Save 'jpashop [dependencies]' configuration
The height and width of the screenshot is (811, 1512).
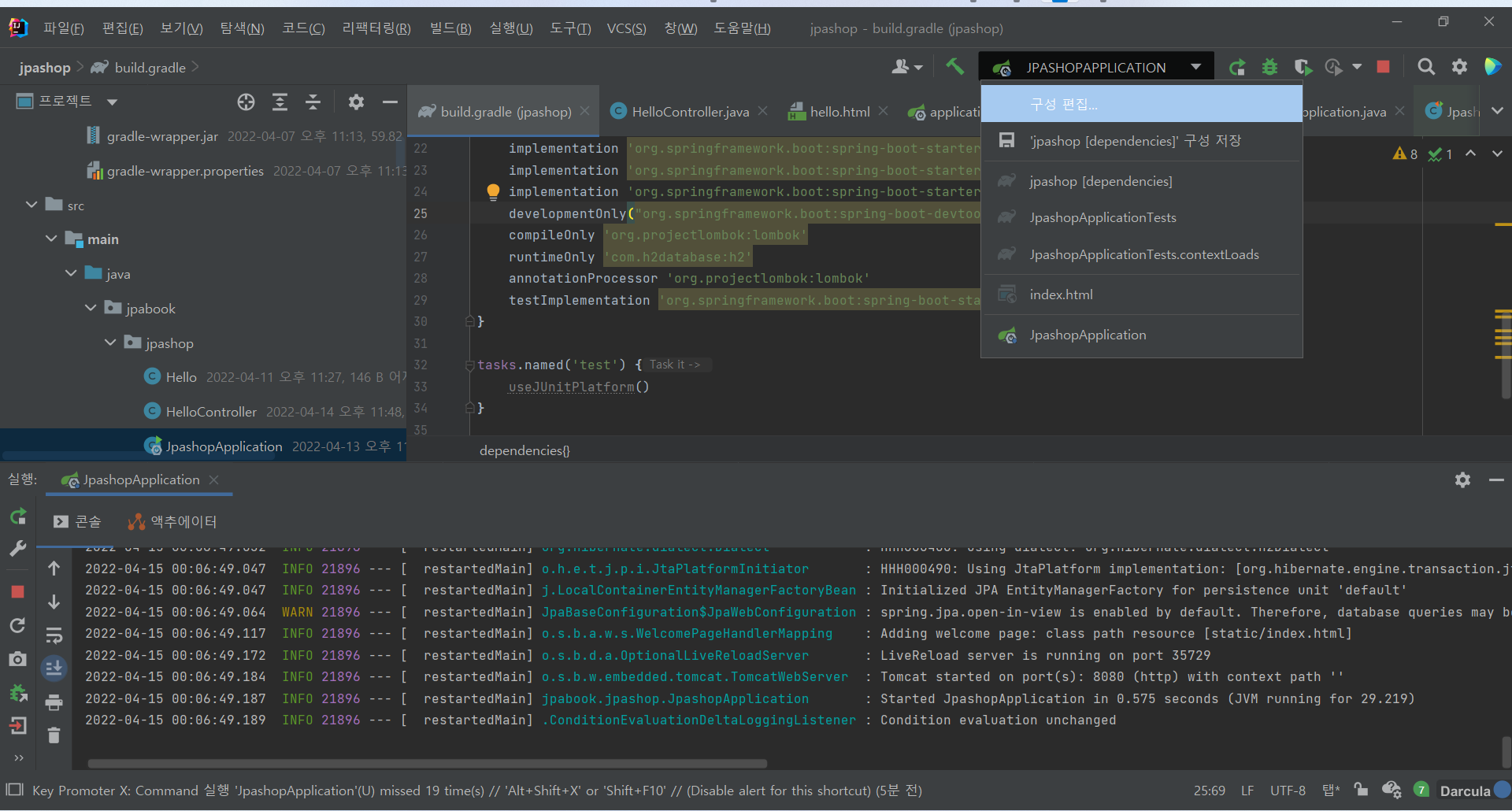[1141, 141]
